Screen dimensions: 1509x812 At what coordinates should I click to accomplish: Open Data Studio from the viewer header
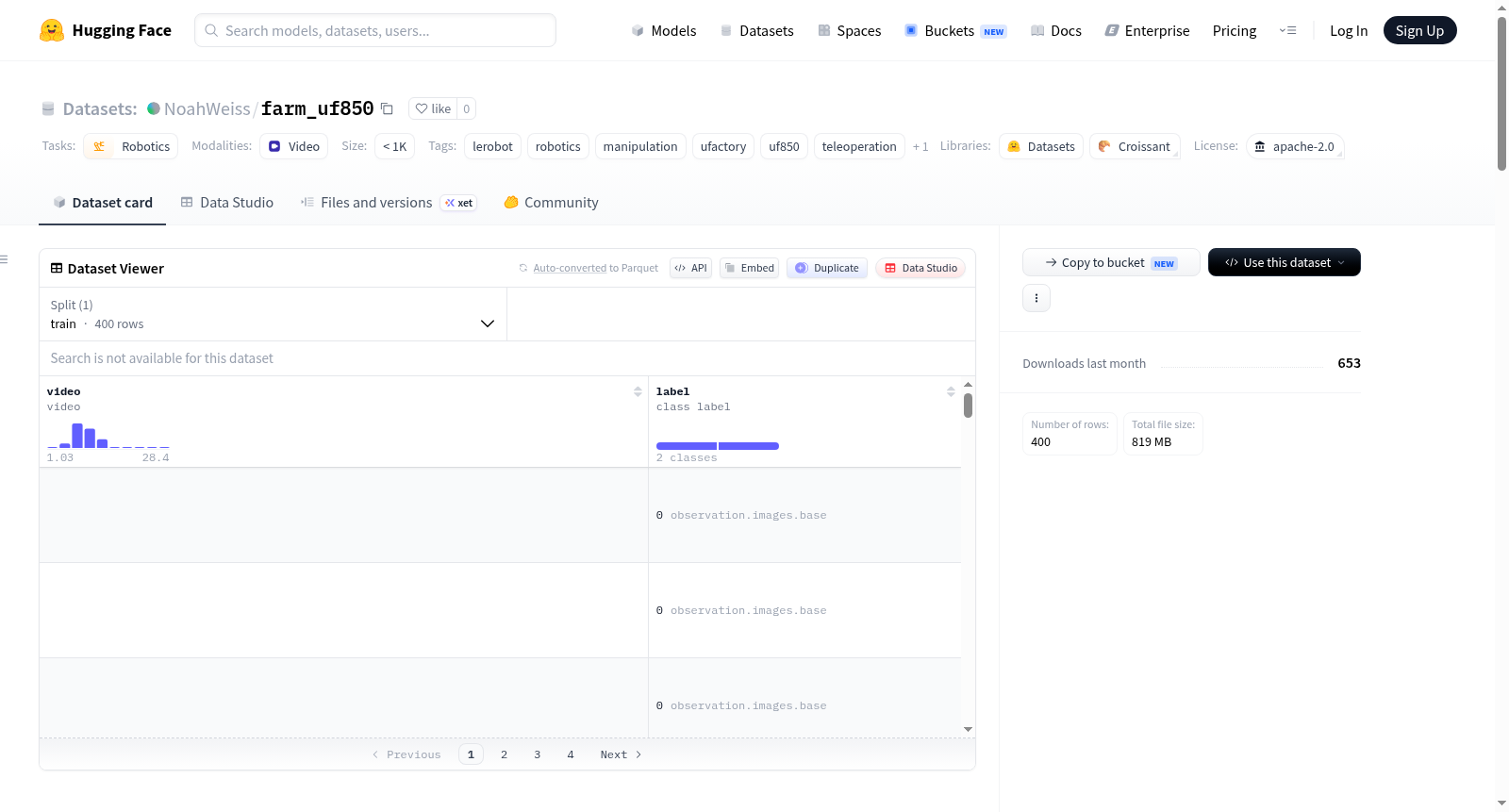pyautogui.click(x=920, y=268)
